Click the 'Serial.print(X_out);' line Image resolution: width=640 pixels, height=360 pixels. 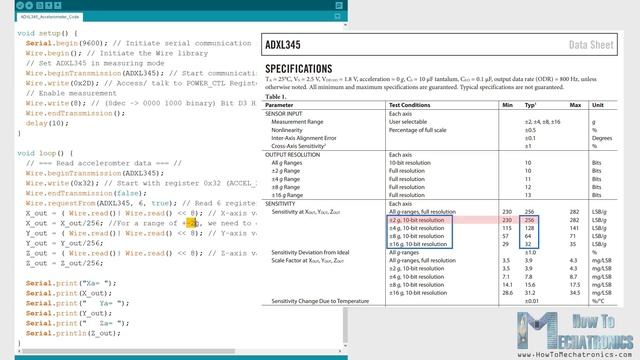click(69, 293)
